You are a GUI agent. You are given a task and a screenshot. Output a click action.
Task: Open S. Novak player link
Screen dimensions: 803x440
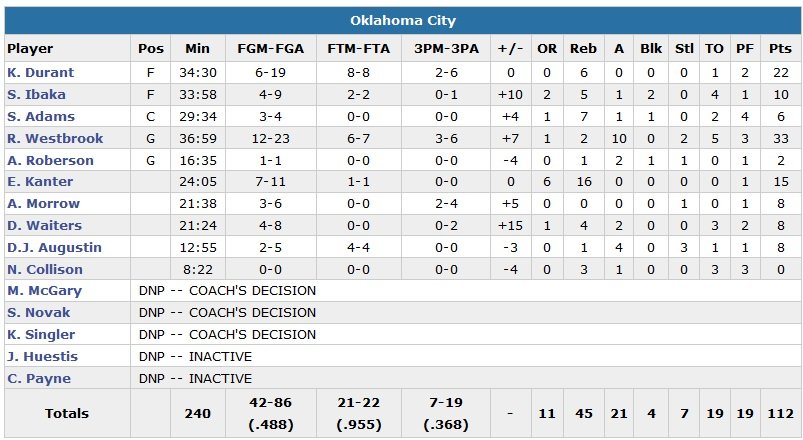coord(38,313)
